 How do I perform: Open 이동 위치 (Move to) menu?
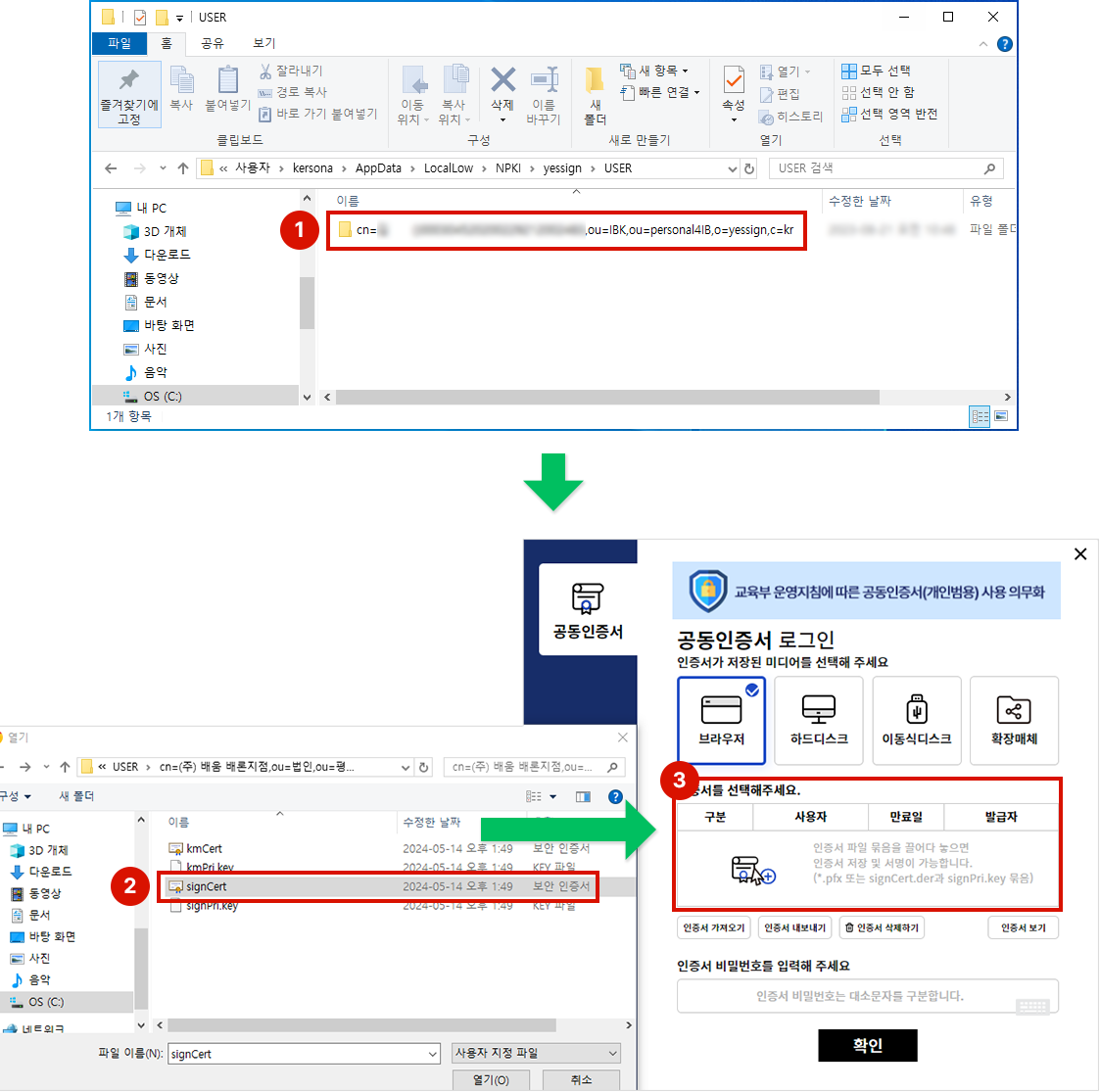tap(412, 96)
